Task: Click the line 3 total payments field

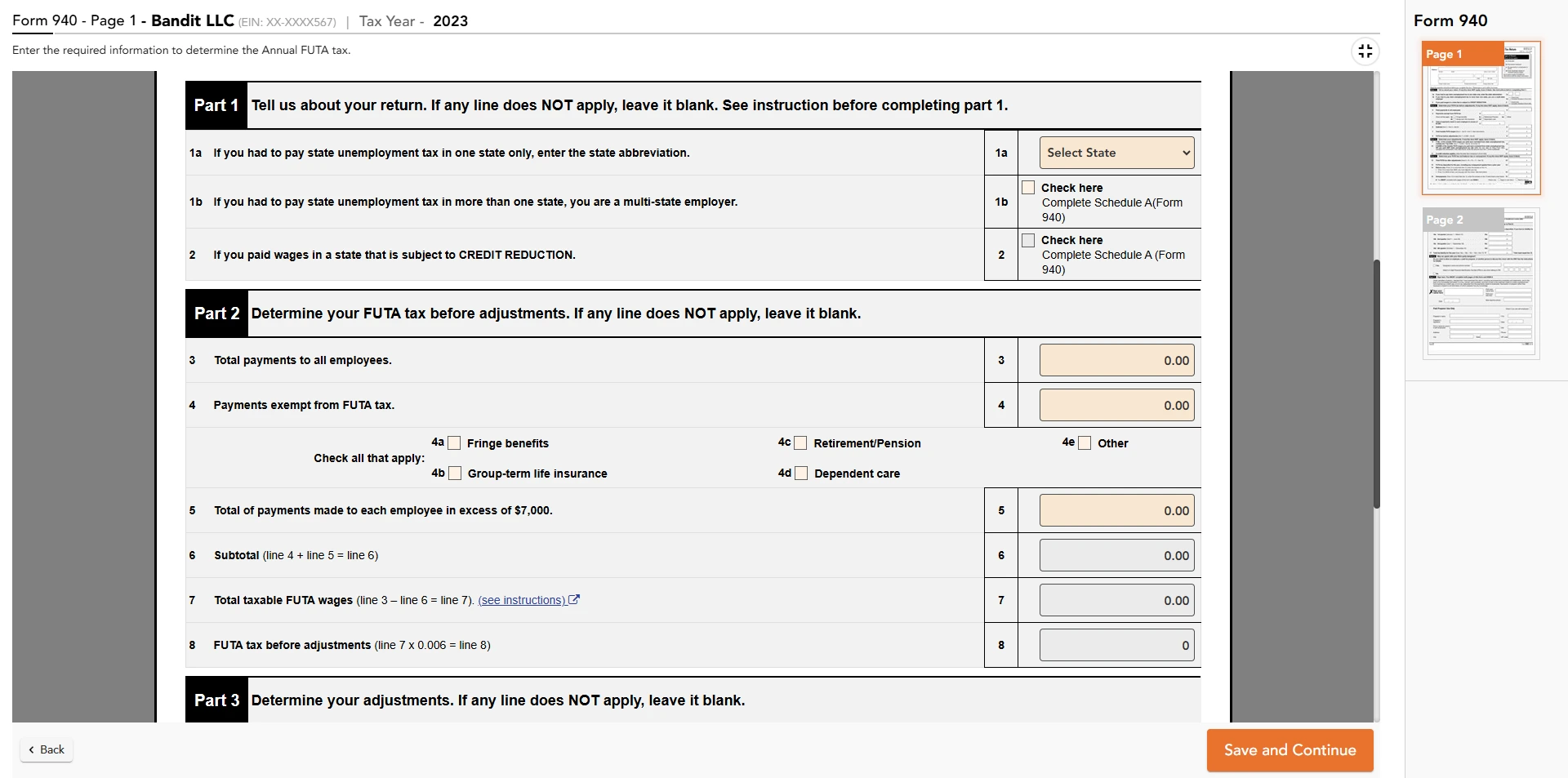Action: click(x=1116, y=361)
